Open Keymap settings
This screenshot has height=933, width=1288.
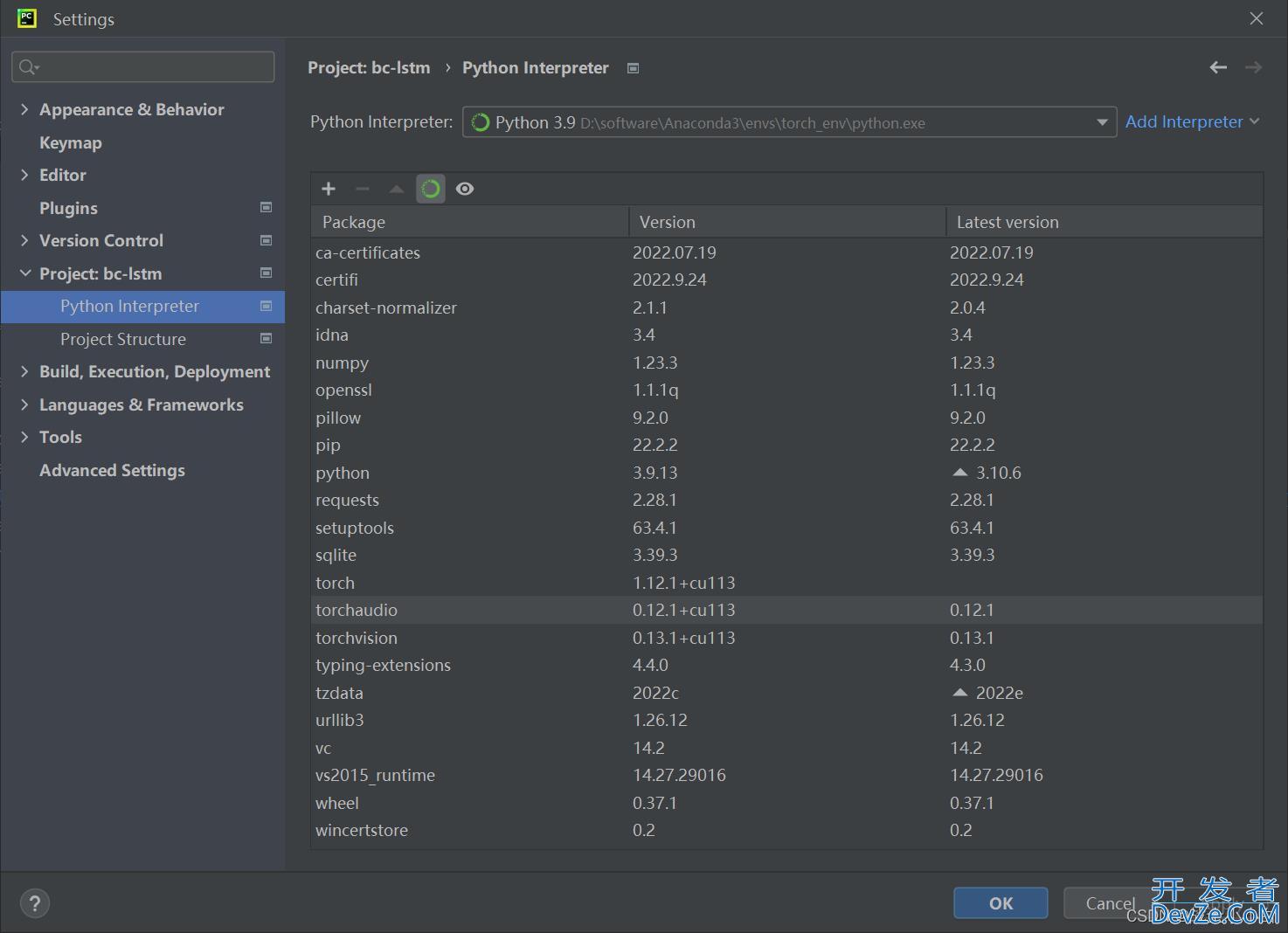pyautogui.click(x=71, y=142)
